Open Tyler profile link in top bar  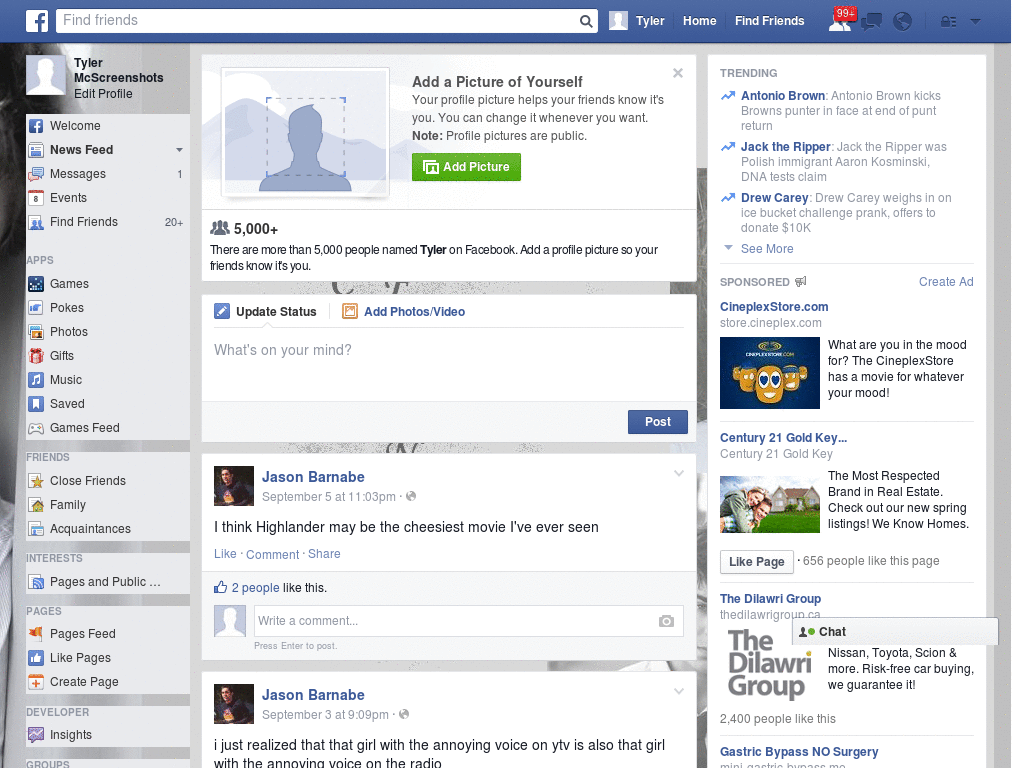pyautogui.click(x=650, y=21)
